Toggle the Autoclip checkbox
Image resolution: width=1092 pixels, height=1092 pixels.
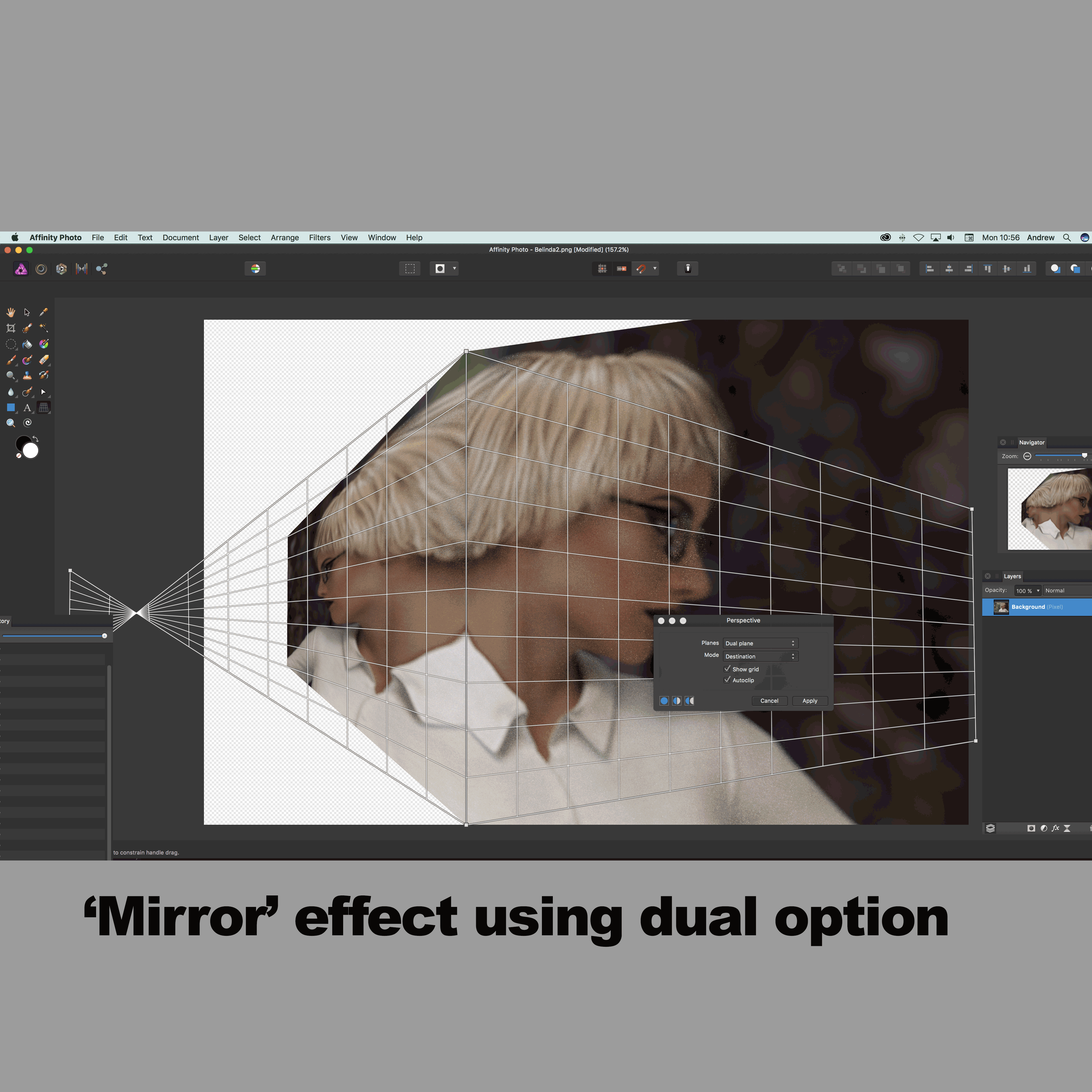(728, 680)
